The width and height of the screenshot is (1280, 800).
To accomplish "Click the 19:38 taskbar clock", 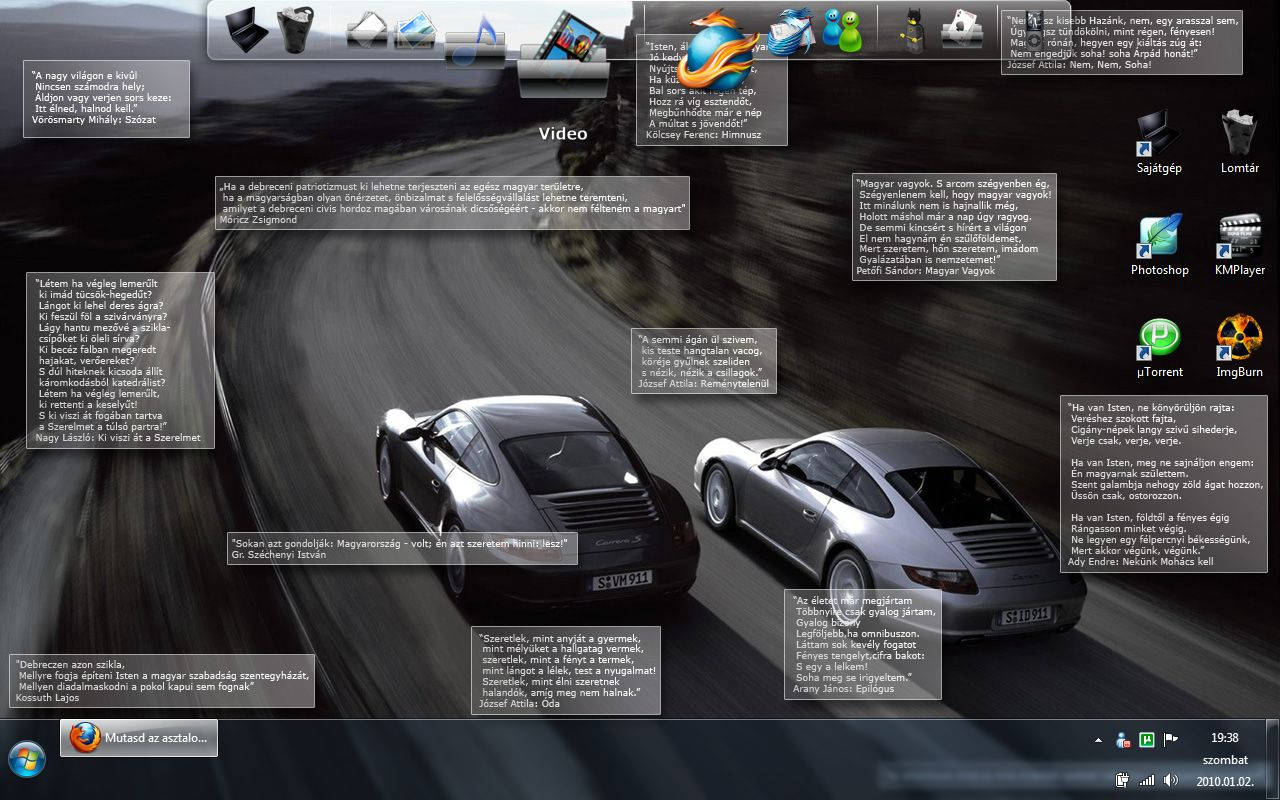I will 1224,738.
